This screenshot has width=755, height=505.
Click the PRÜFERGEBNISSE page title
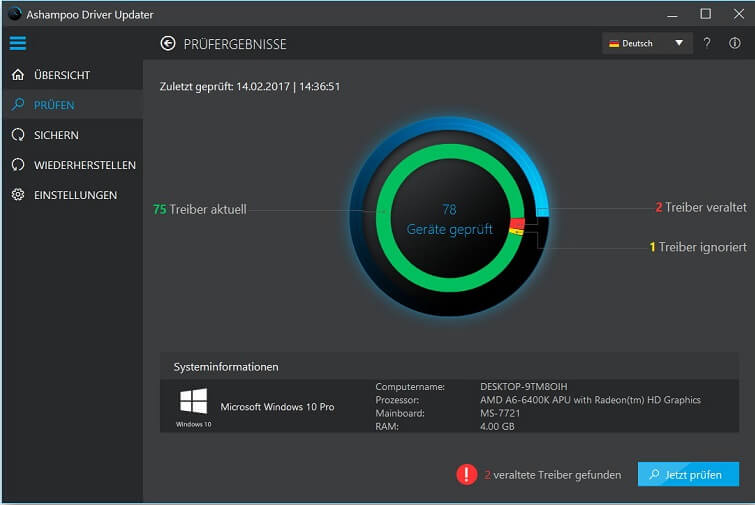pos(235,44)
